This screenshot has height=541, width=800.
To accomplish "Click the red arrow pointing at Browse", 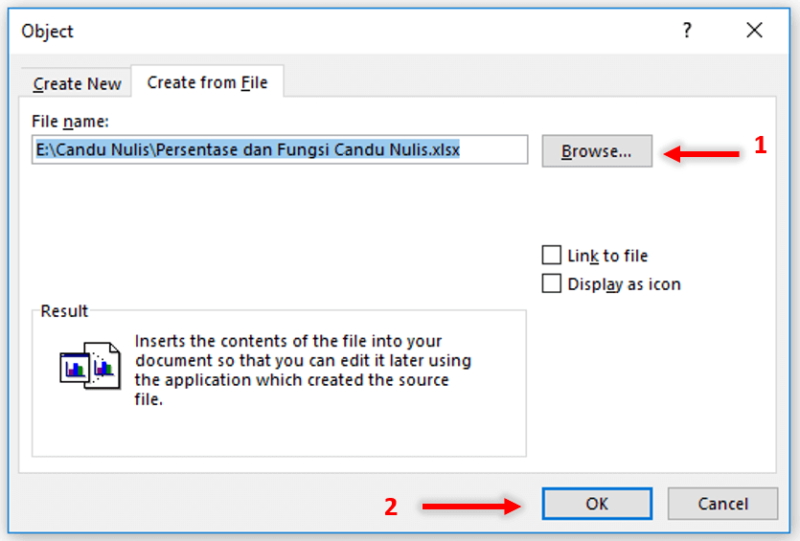I will [702, 153].
